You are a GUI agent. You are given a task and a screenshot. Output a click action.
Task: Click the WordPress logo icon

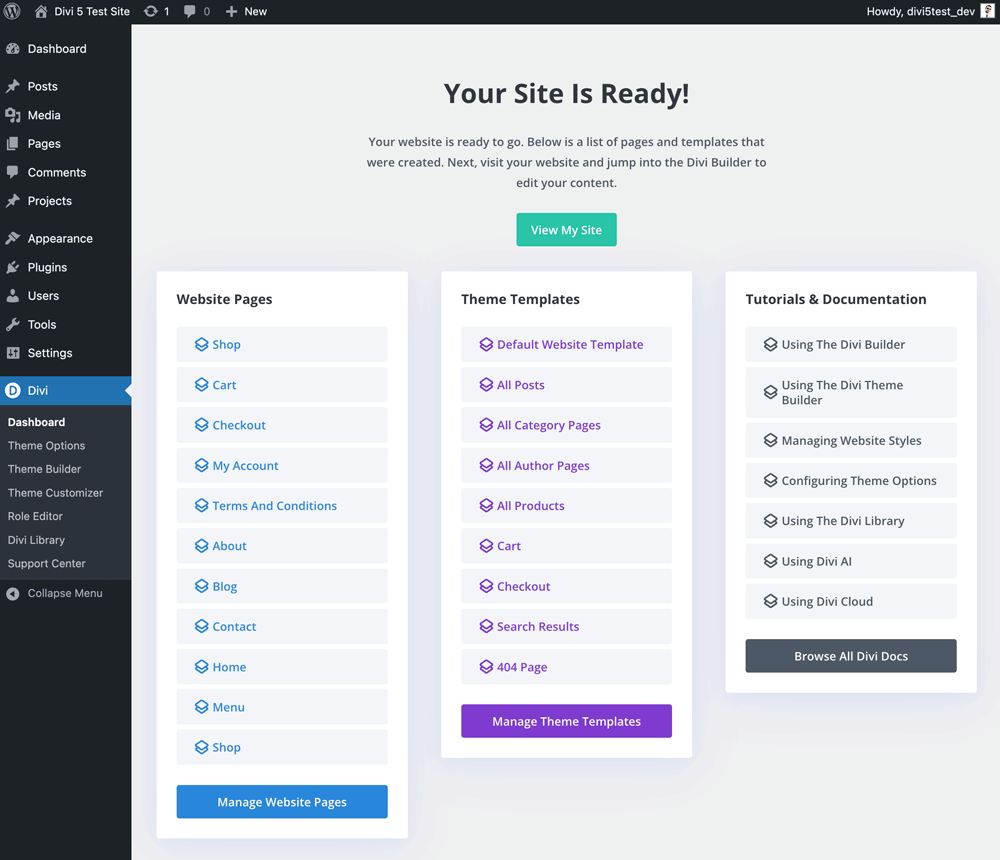point(12,11)
